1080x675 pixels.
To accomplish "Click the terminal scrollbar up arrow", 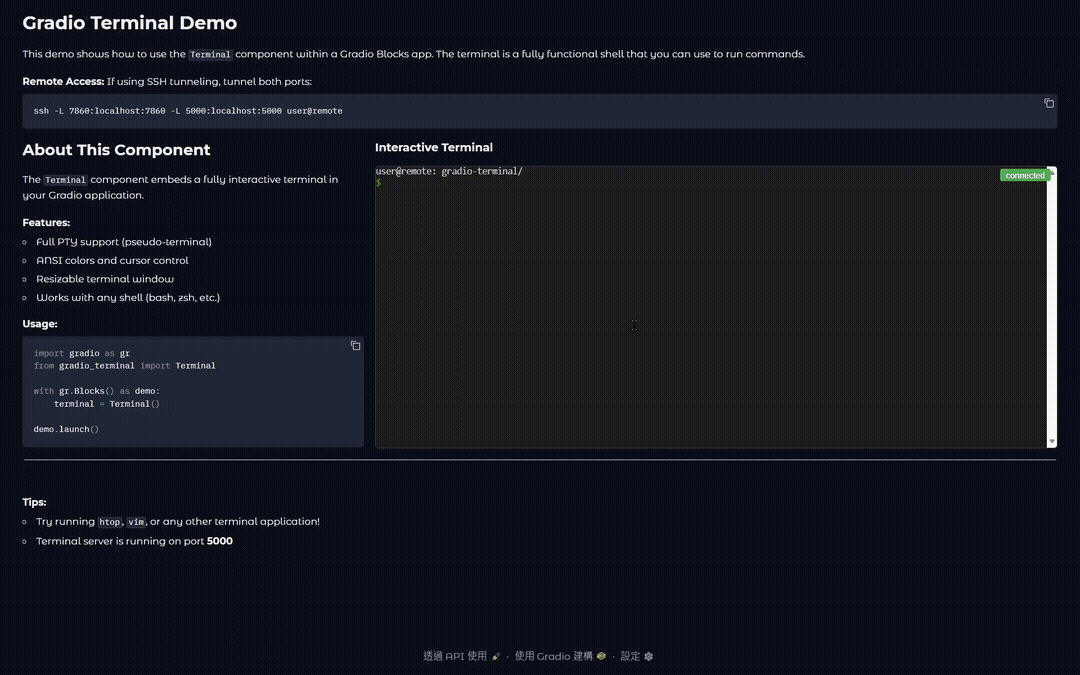I will [x=1052, y=172].
